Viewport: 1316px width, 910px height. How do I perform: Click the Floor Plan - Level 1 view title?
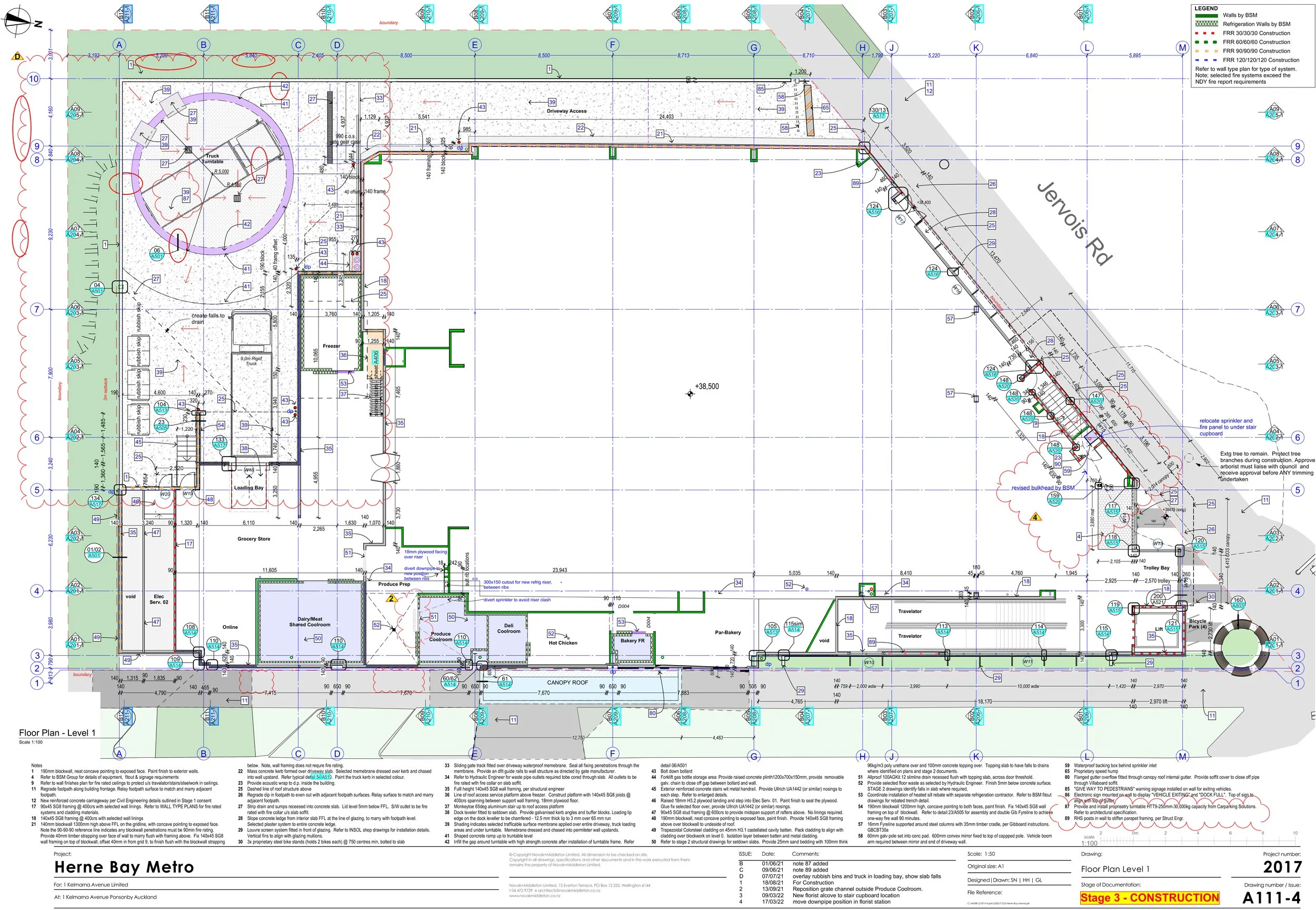(57, 733)
